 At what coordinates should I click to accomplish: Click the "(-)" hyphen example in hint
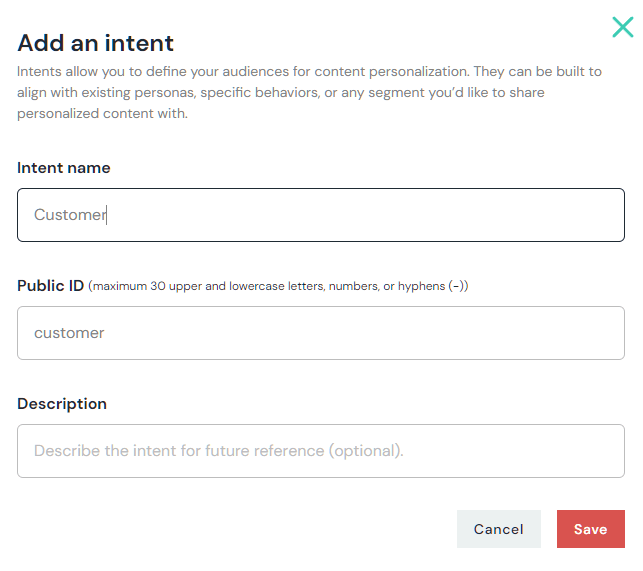point(457,287)
